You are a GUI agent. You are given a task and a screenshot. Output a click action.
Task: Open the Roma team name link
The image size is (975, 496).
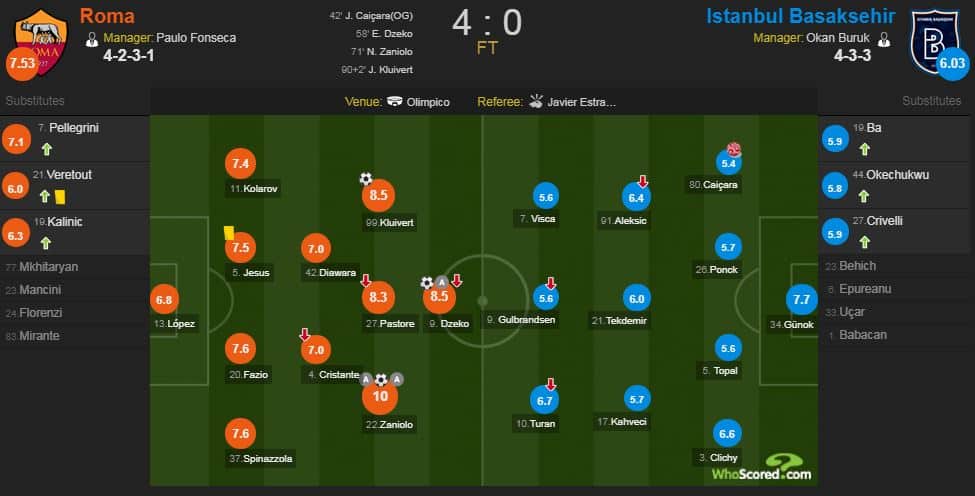click(107, 16)
